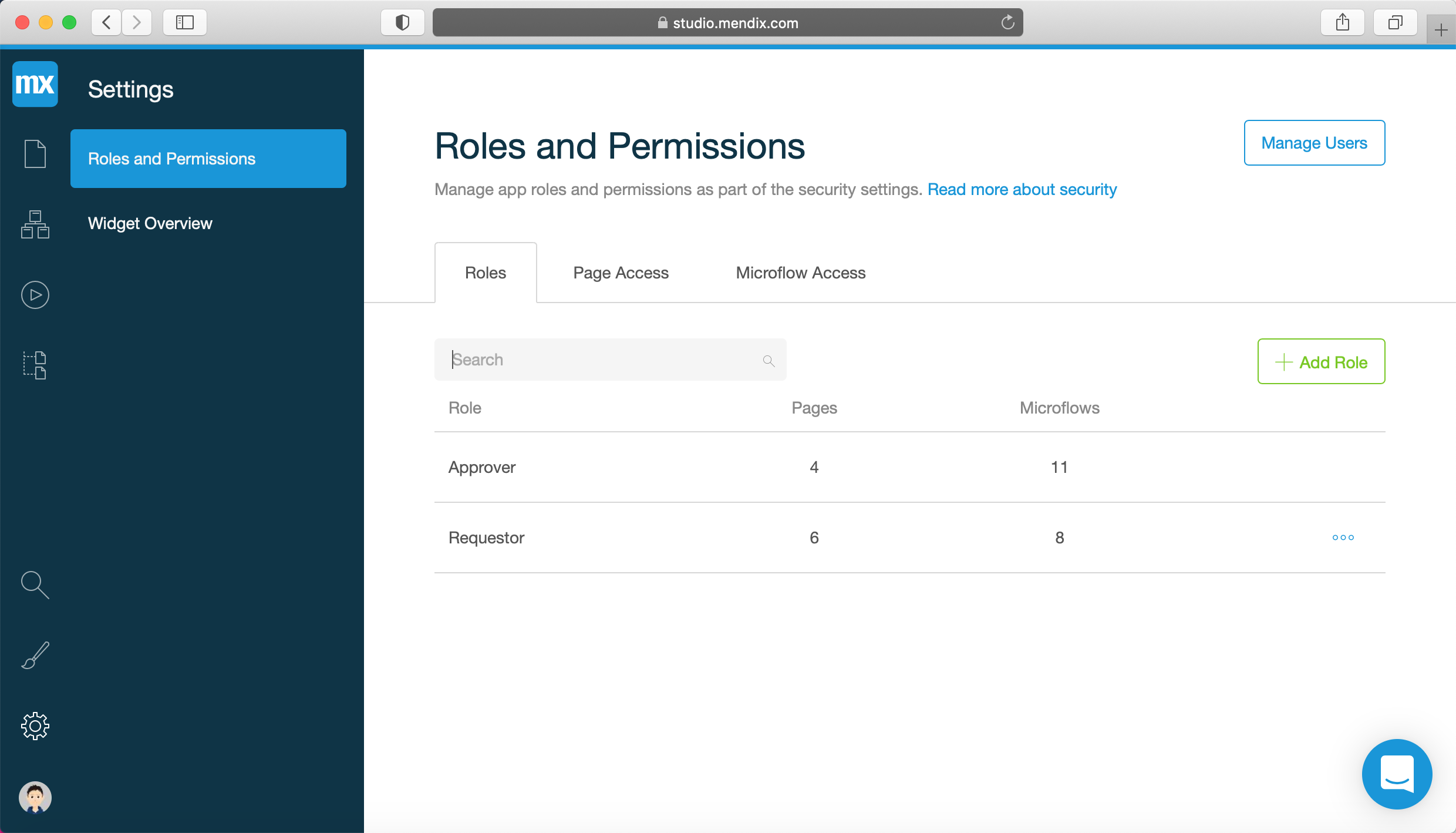Switch to the Page Access tab
This screenshot has width=1456, height=833.
621,273
